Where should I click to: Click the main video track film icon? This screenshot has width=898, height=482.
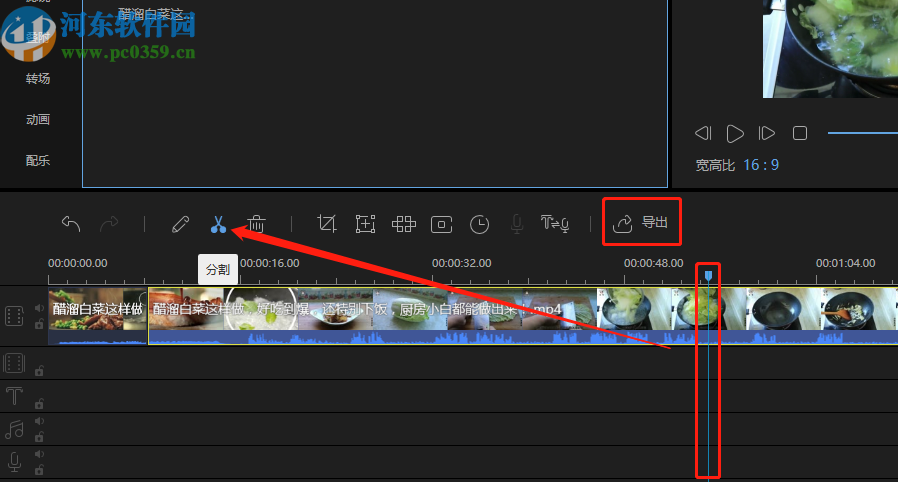14,316
